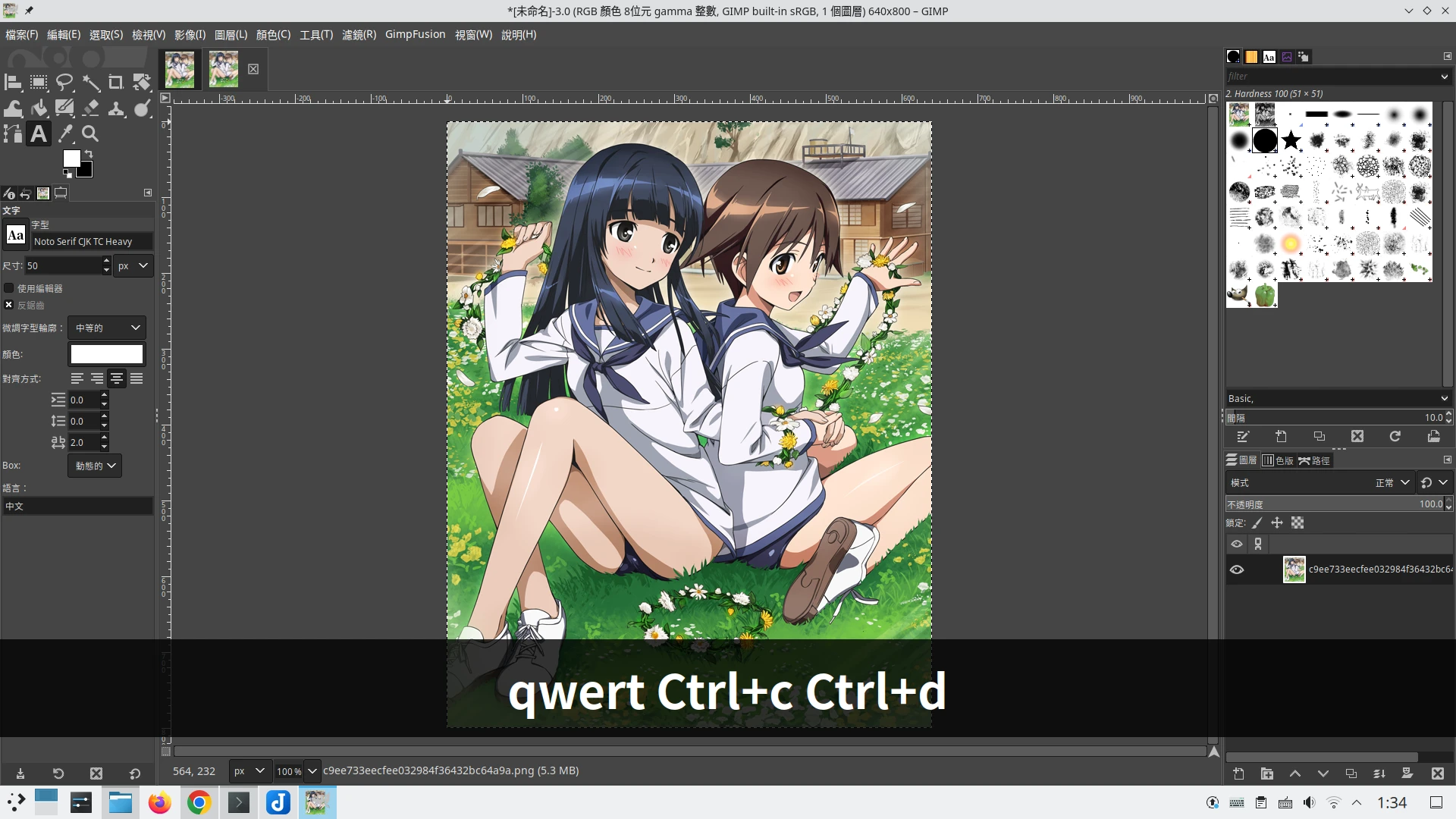Swap foreground and background colors
This screenshot has height=819, width=1456.
[89, 154]
